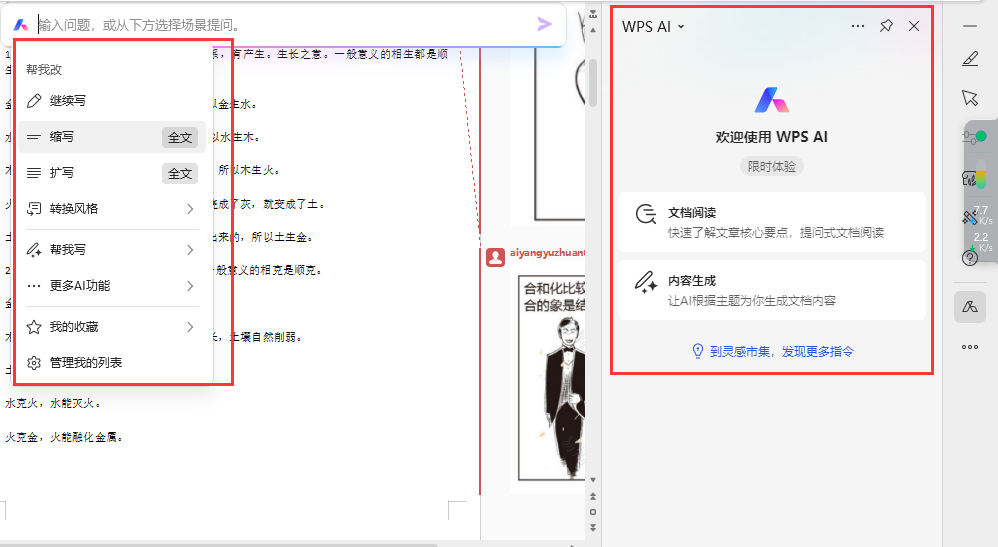This screenshot has height=547, width=998.
Task: Click the scrollbar up arrow of the document
Action: tap(593, 30)
